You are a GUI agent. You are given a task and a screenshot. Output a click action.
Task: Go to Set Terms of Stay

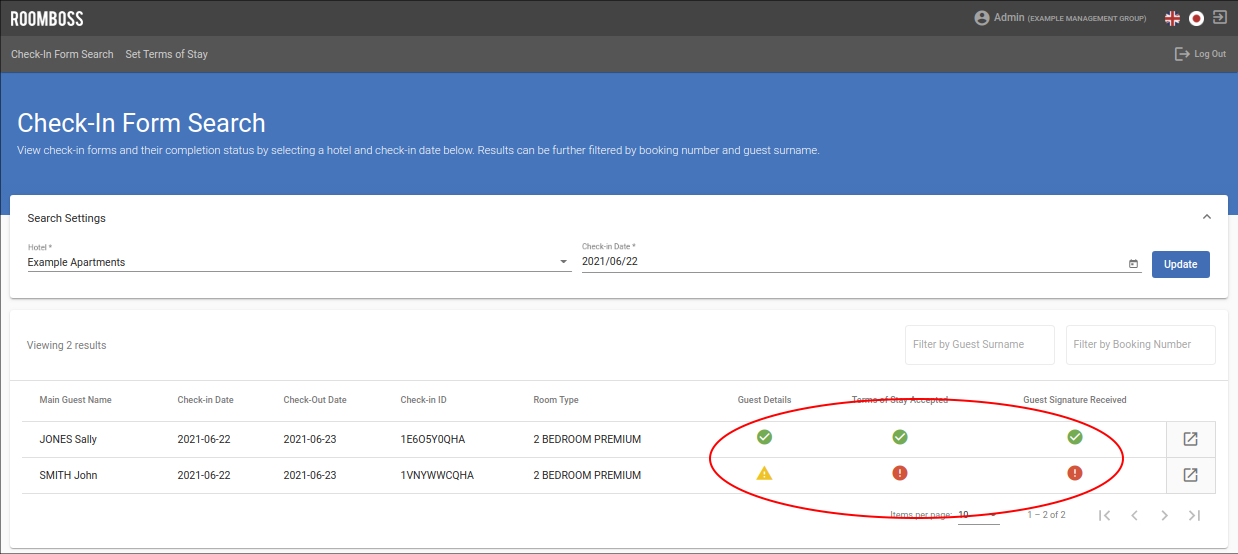pyautogui.click(x=167, y=54)
